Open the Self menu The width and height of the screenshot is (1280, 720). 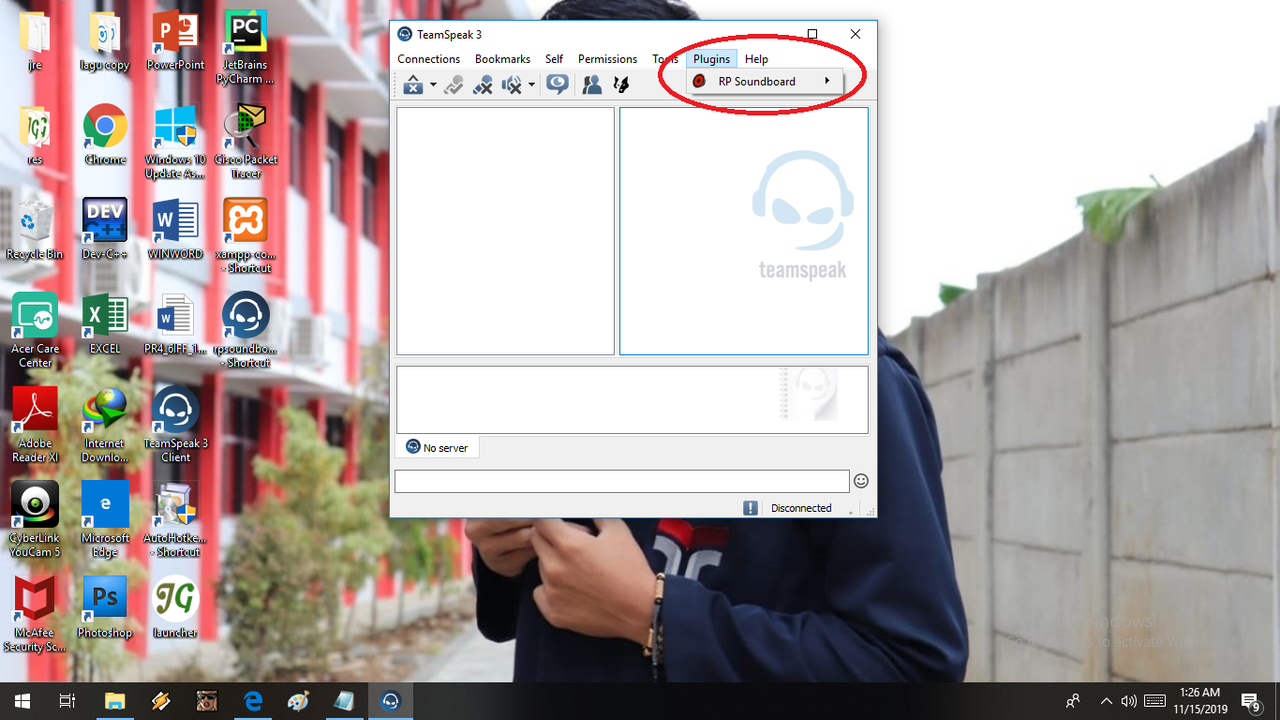click(x=554, y=59)
